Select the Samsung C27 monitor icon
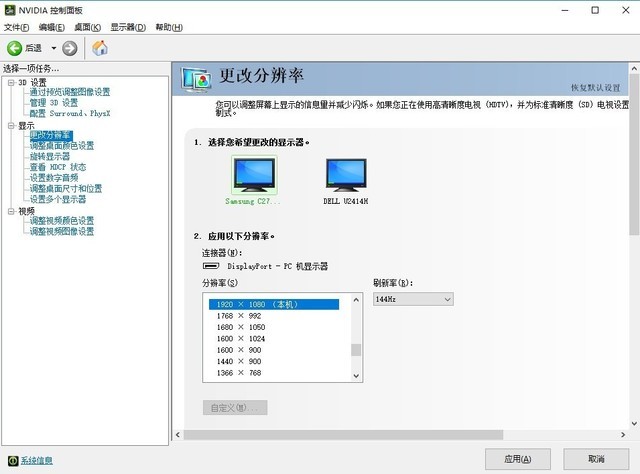Screen dimensions: 640x474 tap(254, 175)
